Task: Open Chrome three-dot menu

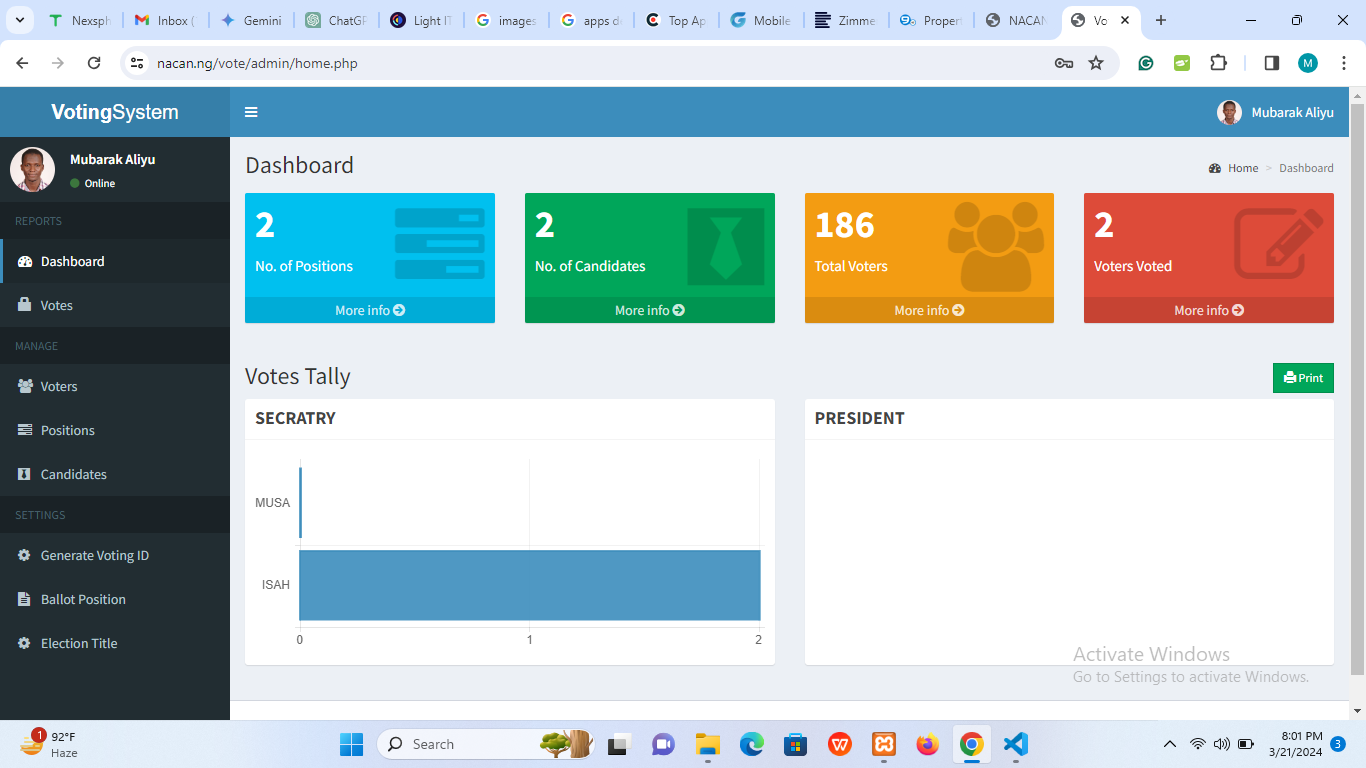Action: [x=1343, y=63]
